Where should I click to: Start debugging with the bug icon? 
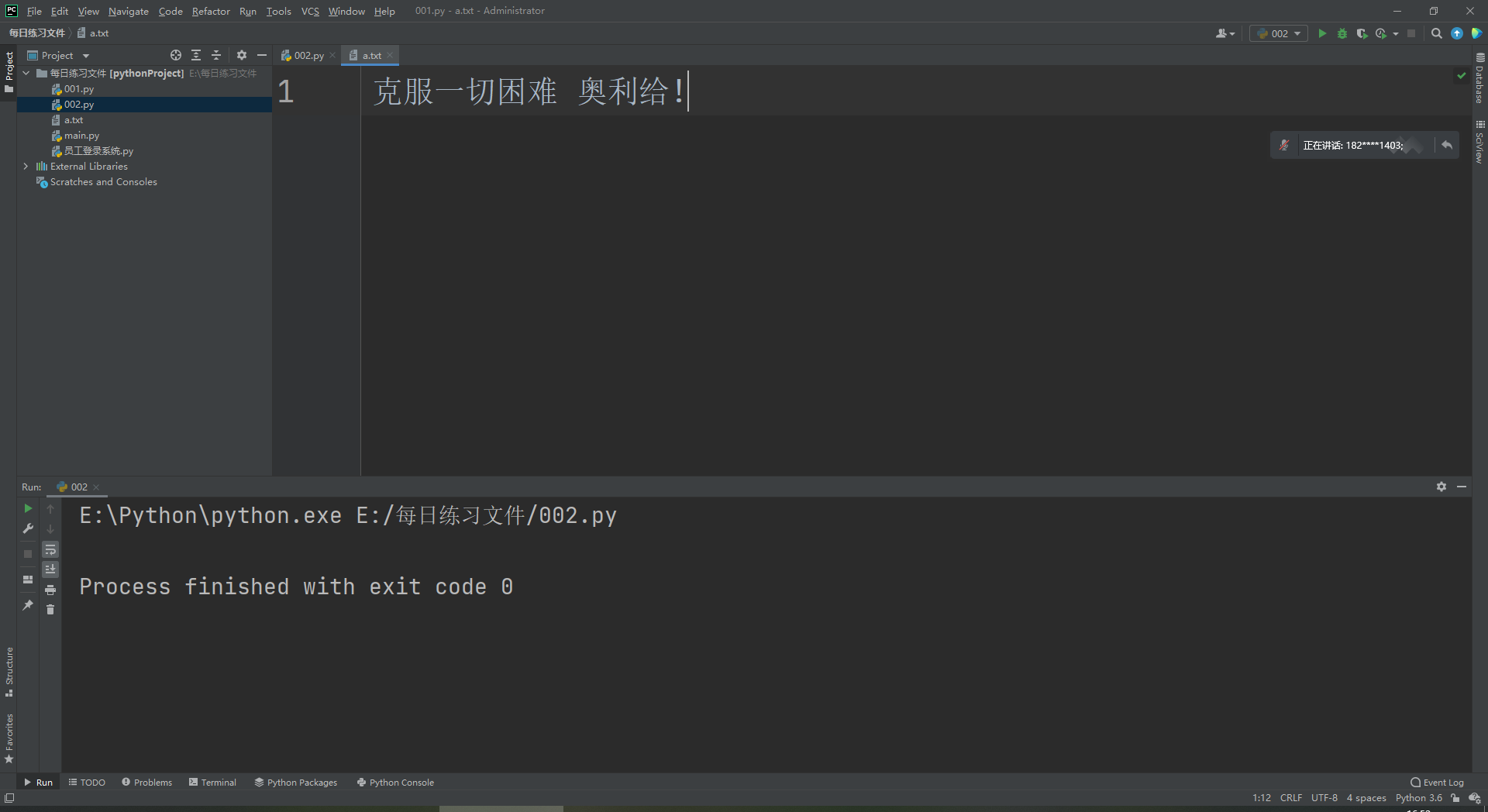(1342, 33)
